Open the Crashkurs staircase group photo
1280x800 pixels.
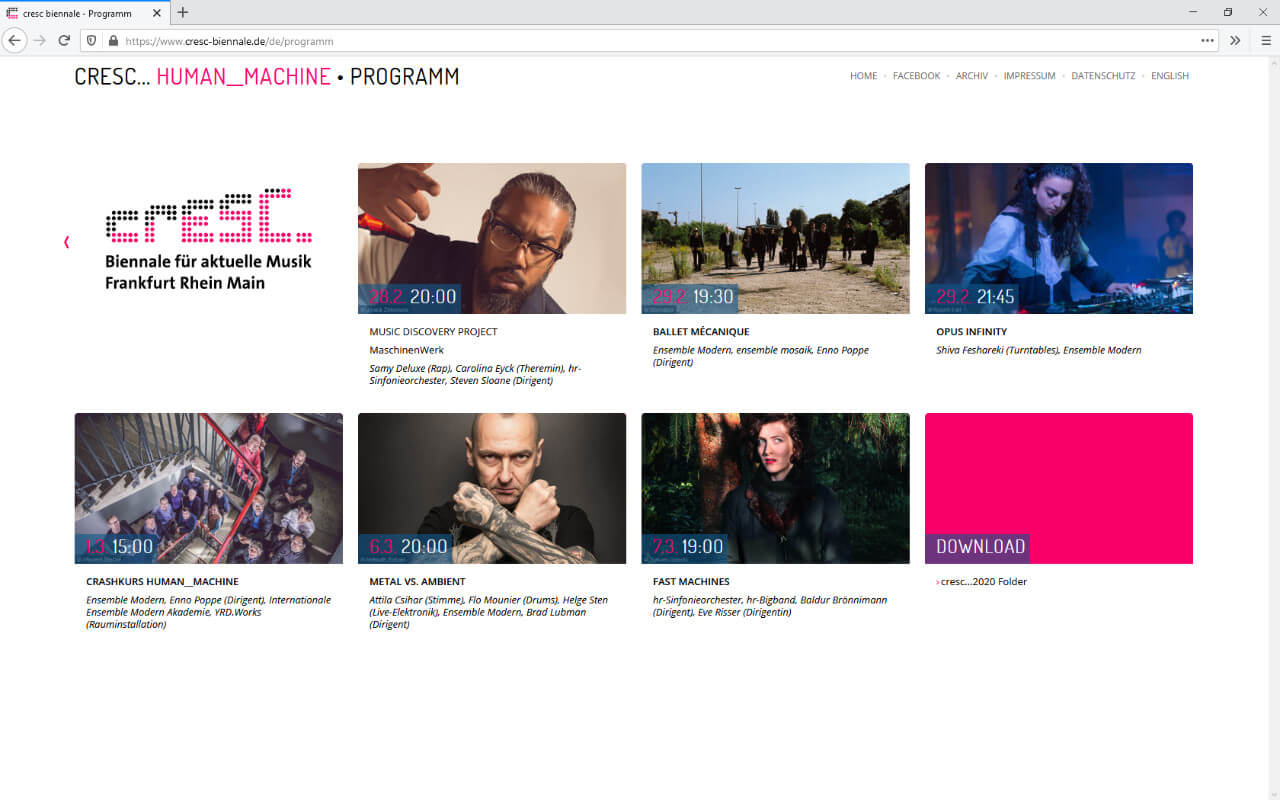(209, 488)
